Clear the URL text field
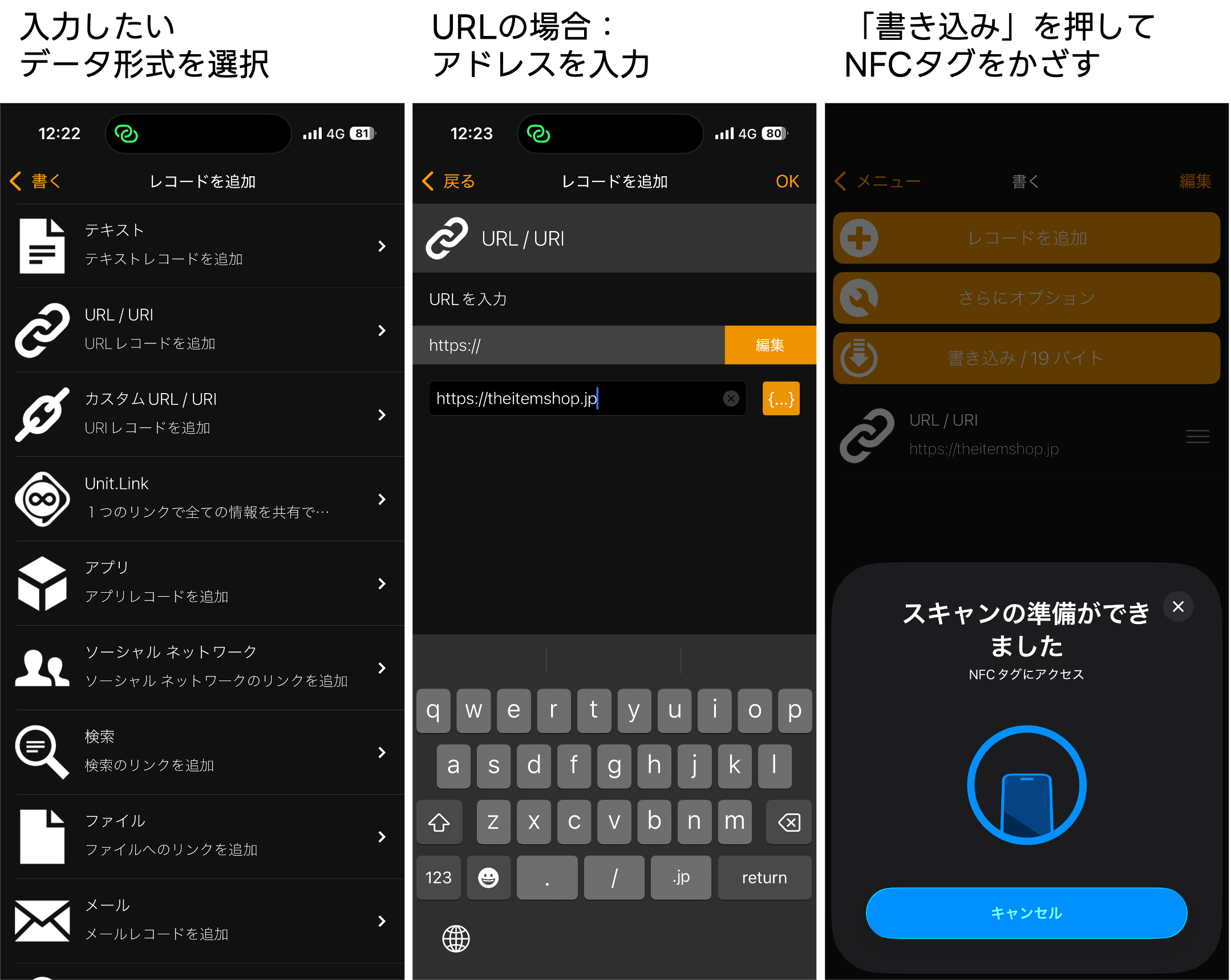 730,398
